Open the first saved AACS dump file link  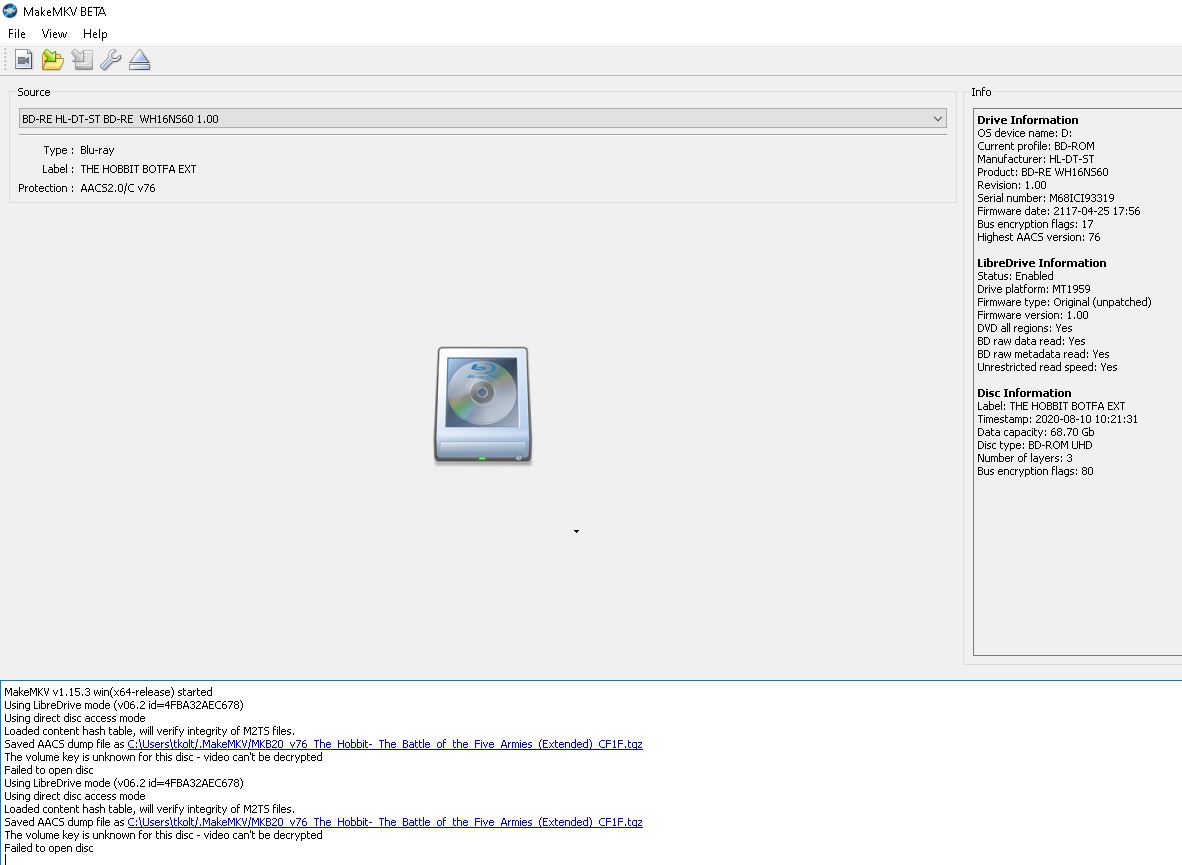pos(384,744)
